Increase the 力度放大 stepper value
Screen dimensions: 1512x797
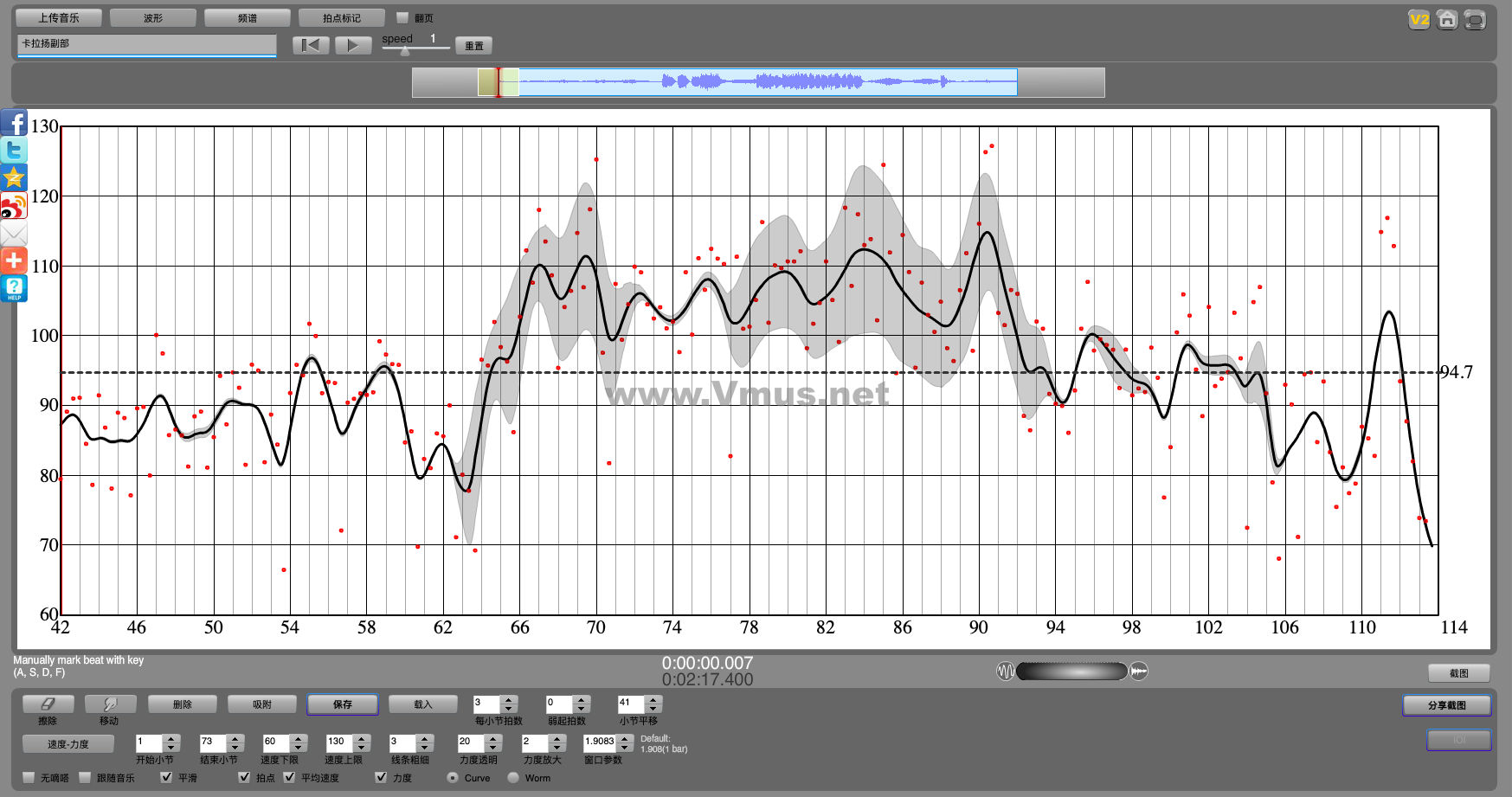[x=557, y=738]
